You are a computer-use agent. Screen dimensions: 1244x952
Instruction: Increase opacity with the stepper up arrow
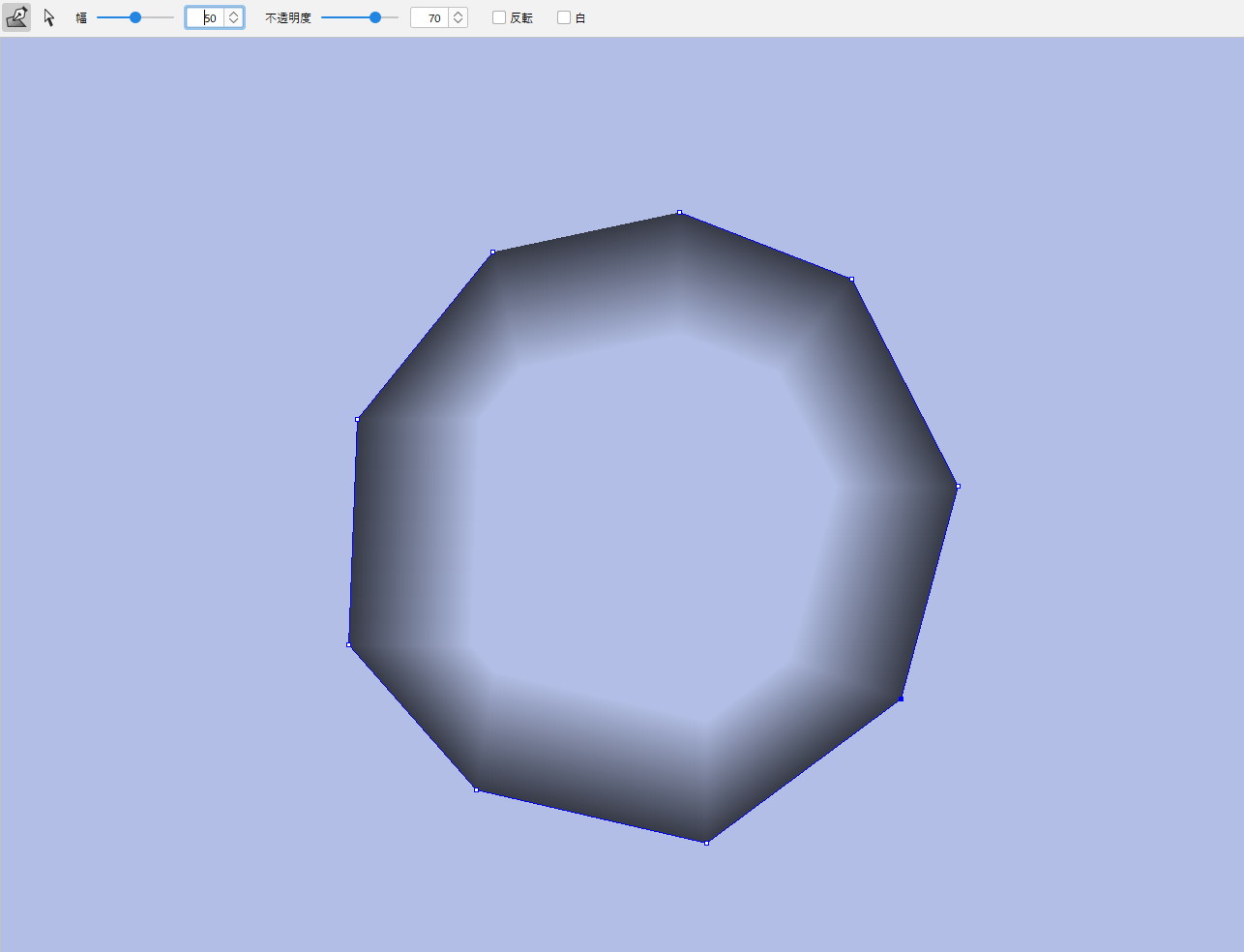click(x=459, y=14)
